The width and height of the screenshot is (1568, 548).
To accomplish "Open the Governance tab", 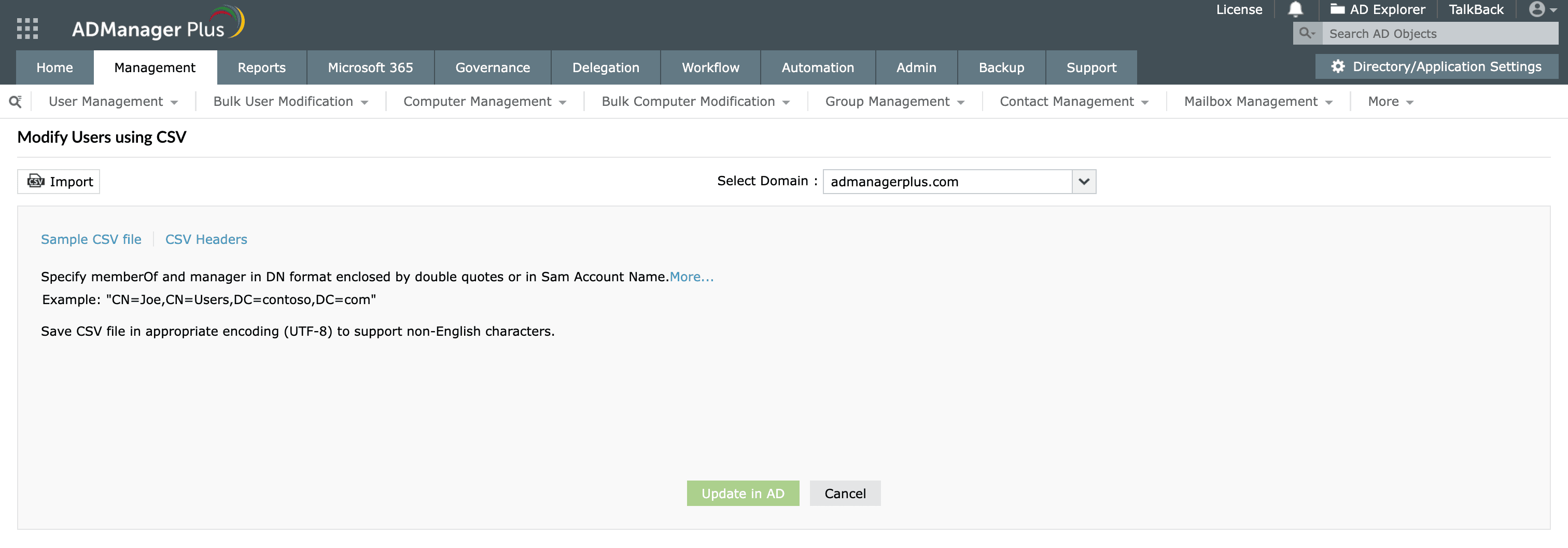I will pyautogui.click(x=493, y=67).
